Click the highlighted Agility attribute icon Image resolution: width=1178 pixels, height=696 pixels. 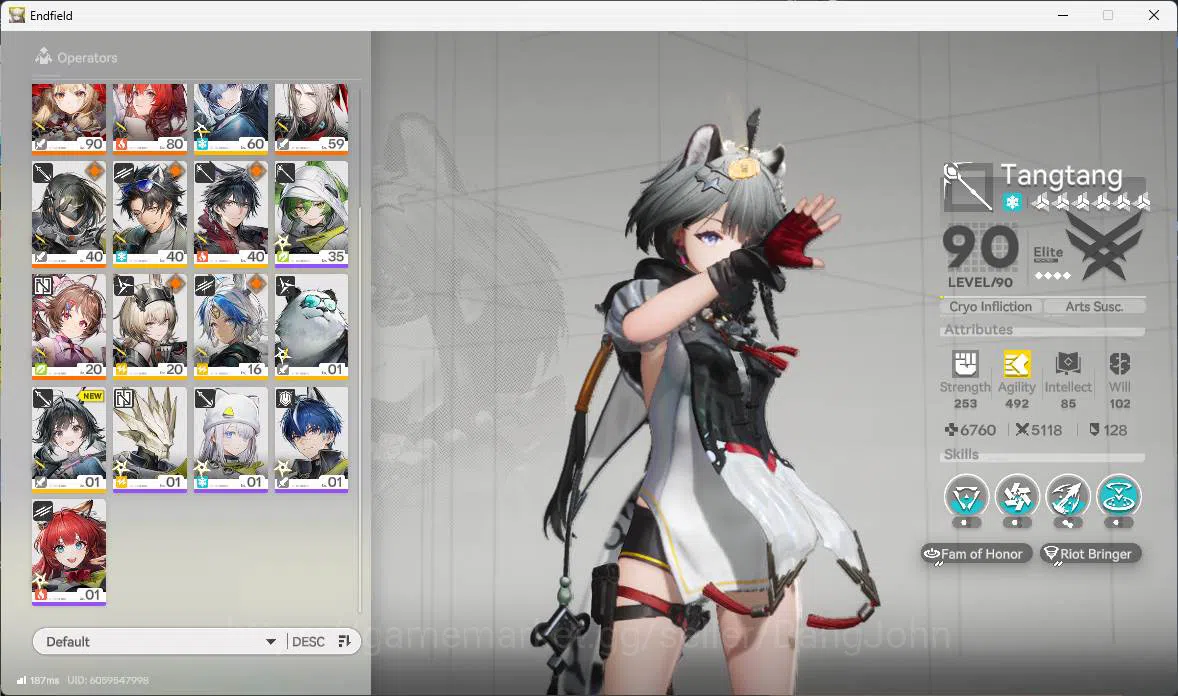[1016, 364]
